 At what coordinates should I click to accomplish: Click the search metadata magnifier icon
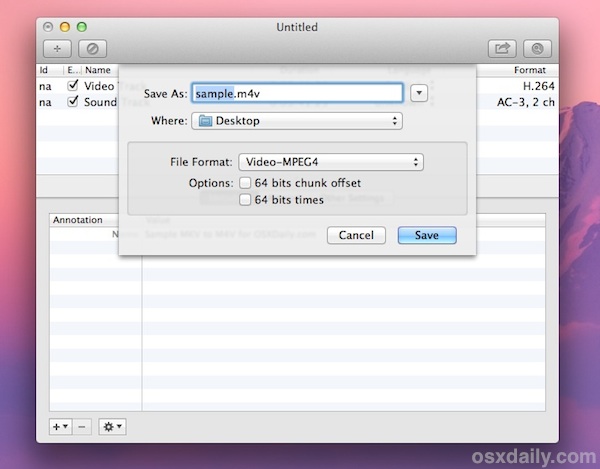(537, 49)
